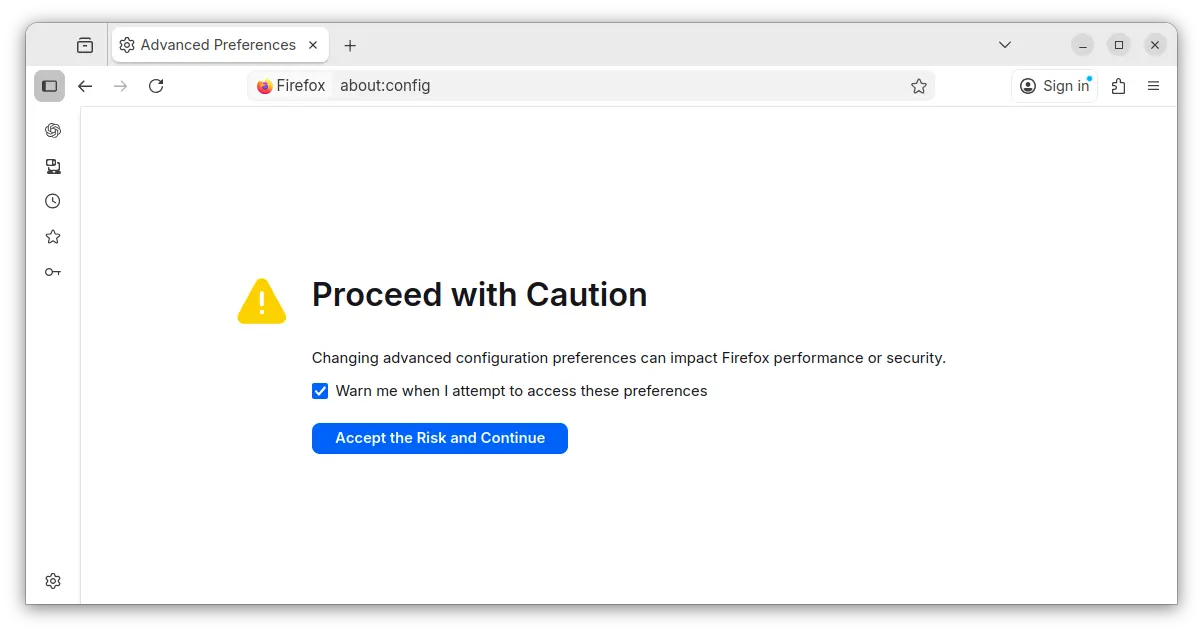Open Passwords key icon in sidebar
This screenshot has width=1203, height=633.
tap(53, 272)
